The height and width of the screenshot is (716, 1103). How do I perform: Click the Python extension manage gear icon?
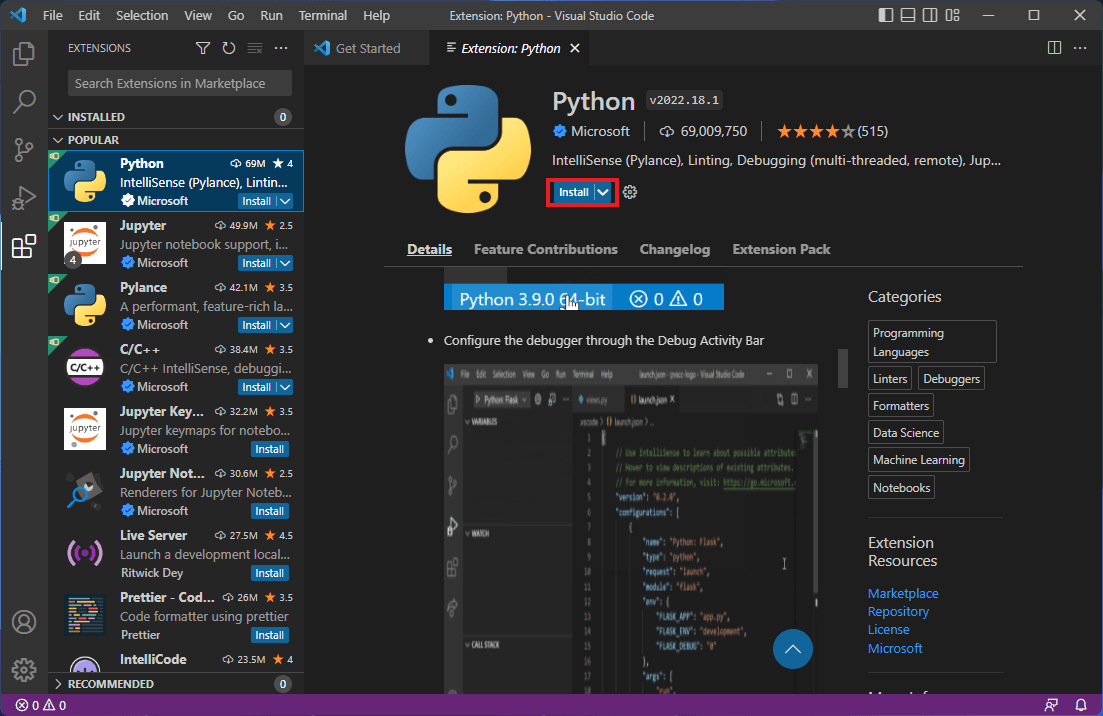(630, 192)
